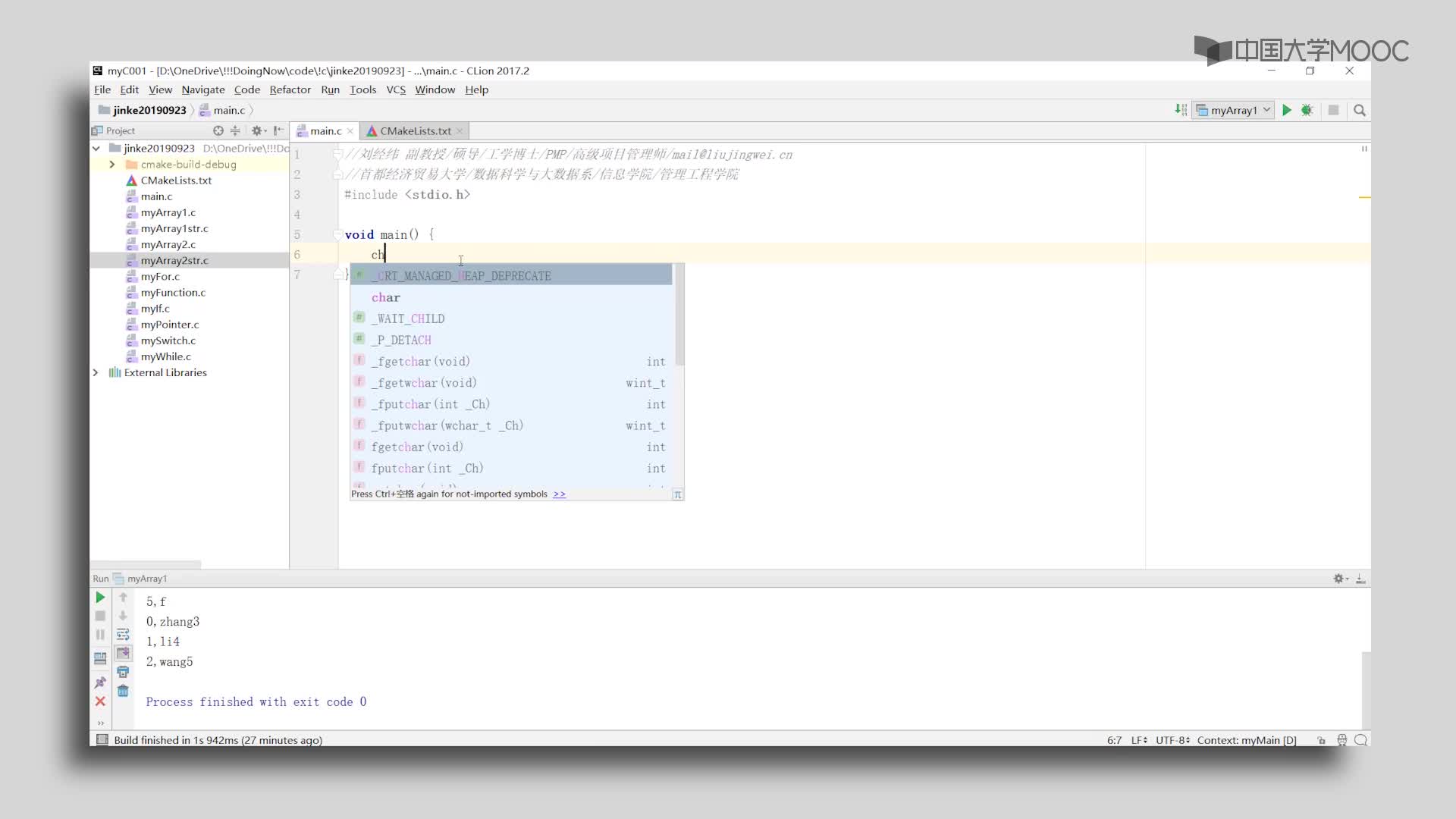This screenshot has height=819, width=1456.
Task: Click the UTF-8 encoding selector in status bar
Action: pos(1172,740)
